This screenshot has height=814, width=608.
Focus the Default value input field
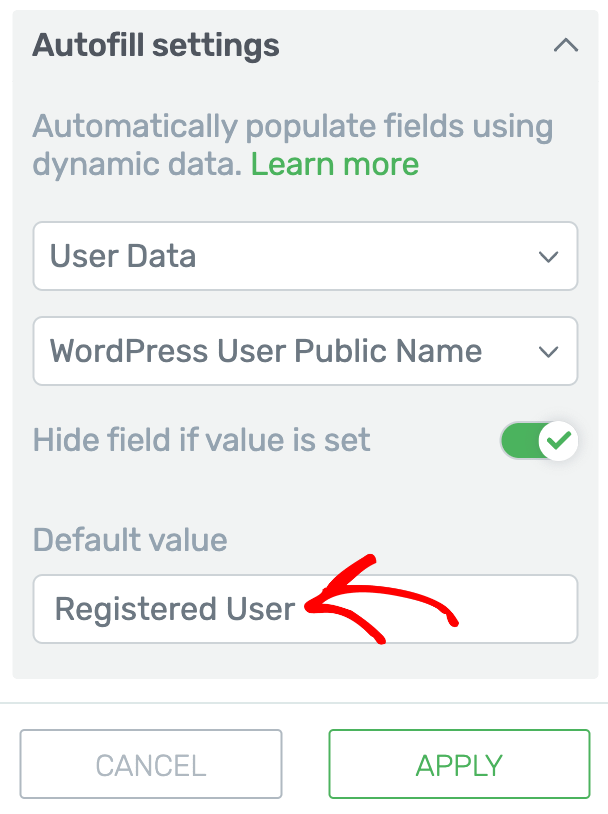305,609
